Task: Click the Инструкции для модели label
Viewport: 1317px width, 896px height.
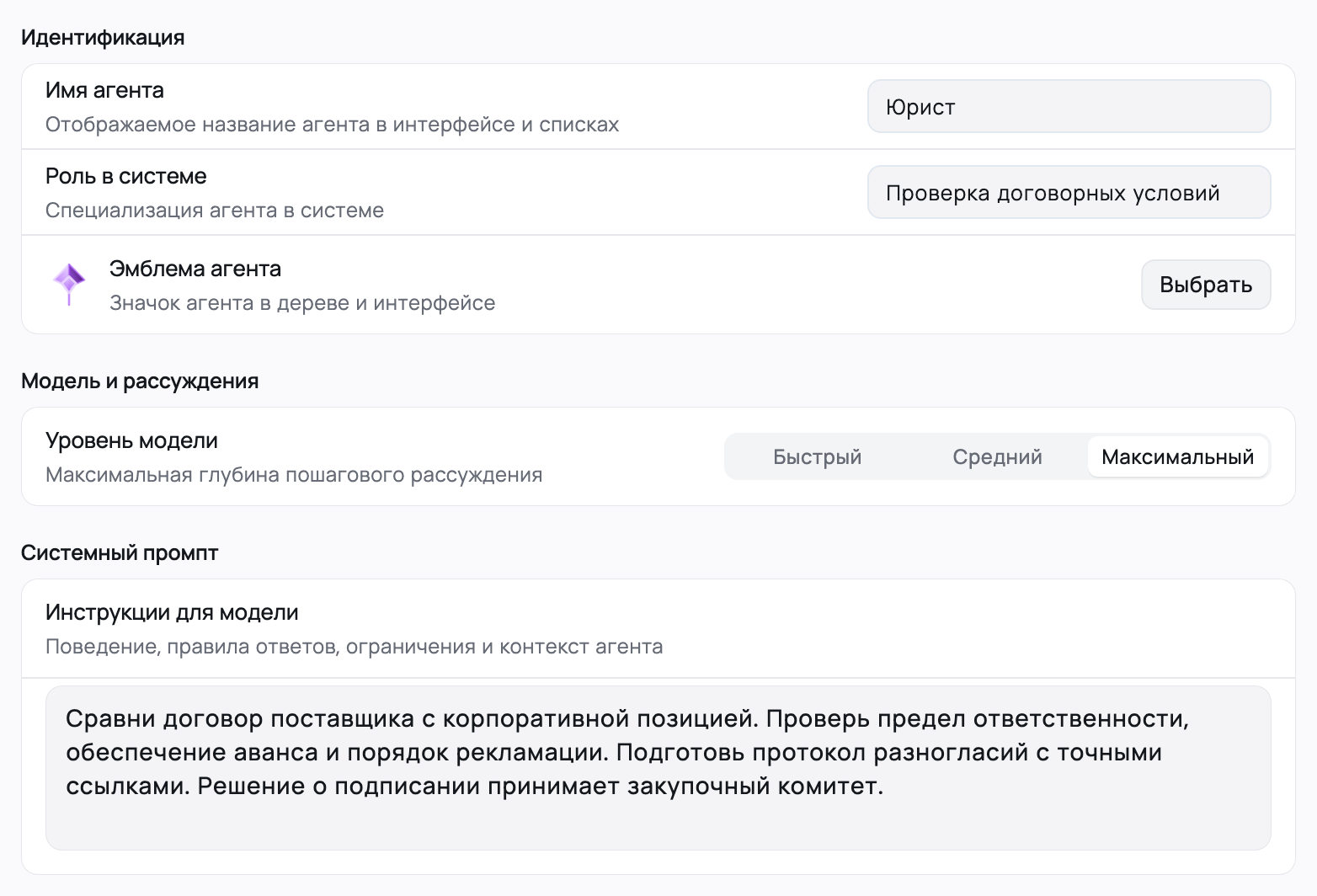Action: point(172,612)
